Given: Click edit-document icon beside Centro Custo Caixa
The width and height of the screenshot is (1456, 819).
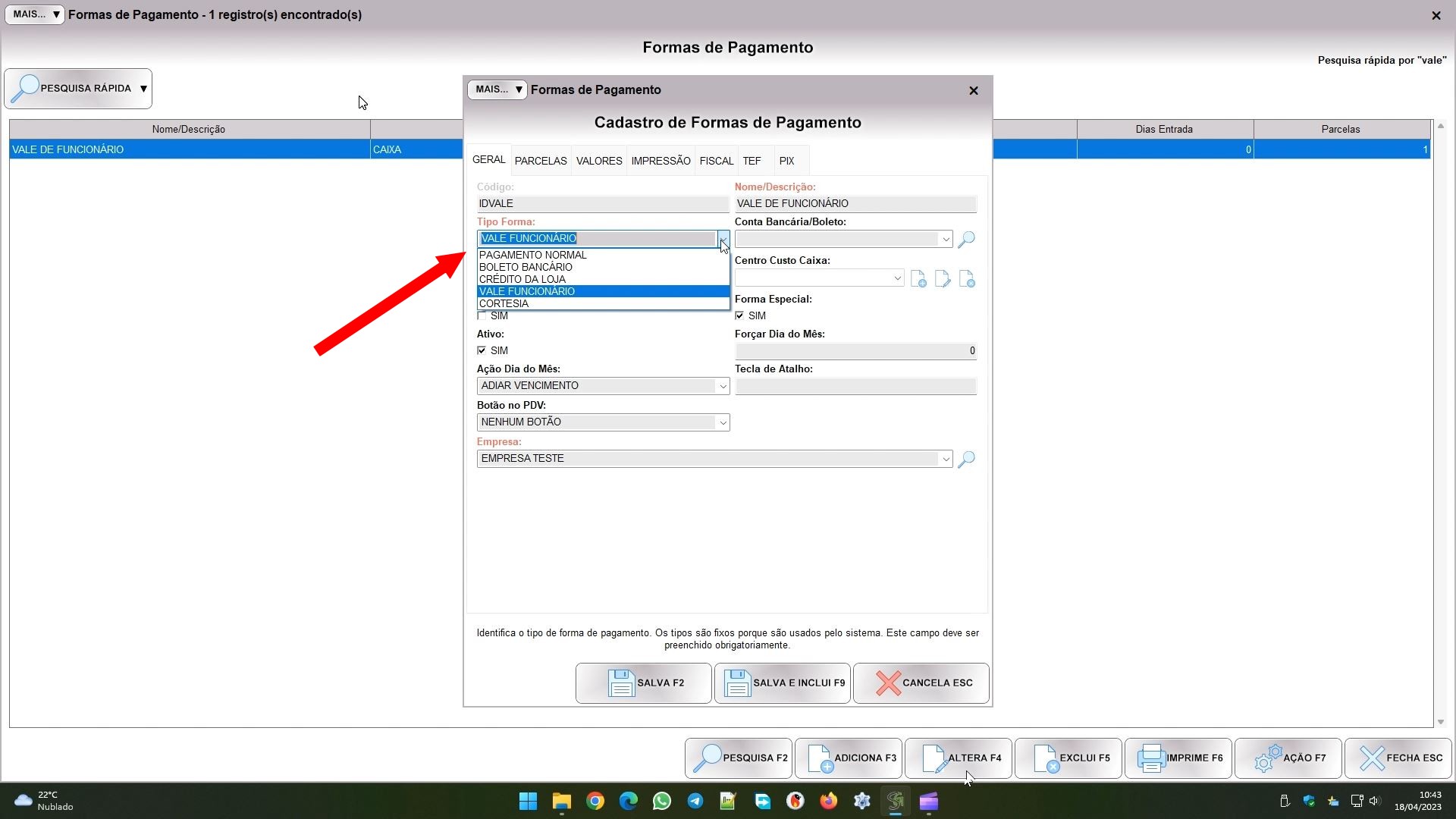Looking at the screenshot, I should pyautogui.click(x=943, y=279).
